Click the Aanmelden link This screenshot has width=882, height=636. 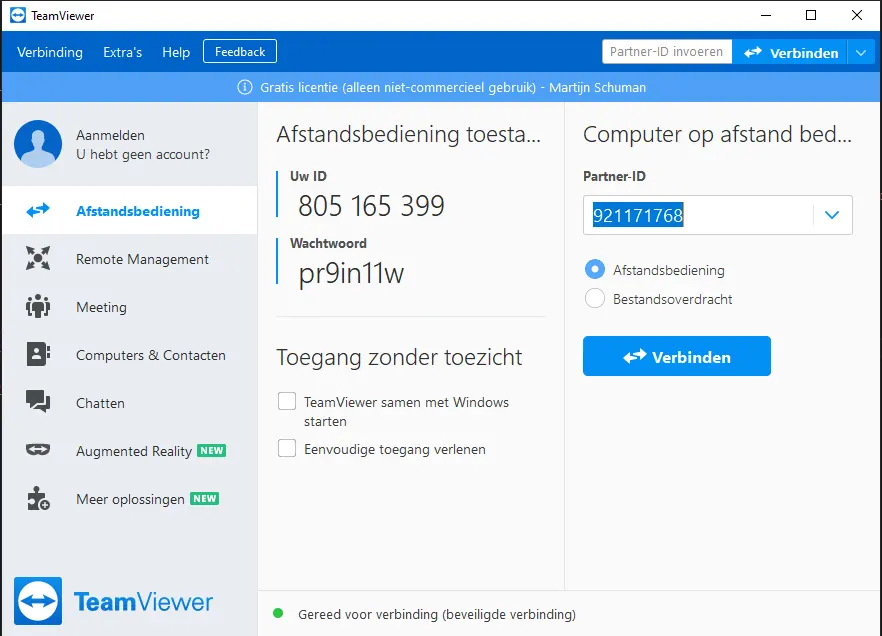point(110,135)
